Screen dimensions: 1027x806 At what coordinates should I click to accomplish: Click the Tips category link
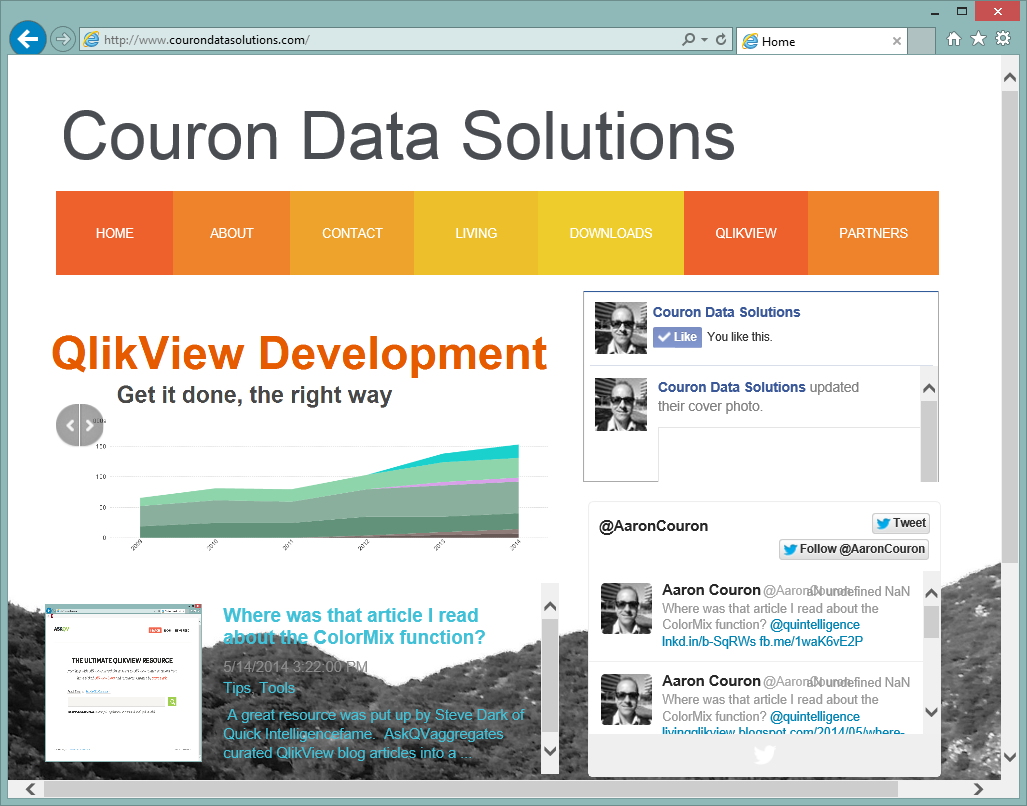pyautogui.click(x=237, y=688)
